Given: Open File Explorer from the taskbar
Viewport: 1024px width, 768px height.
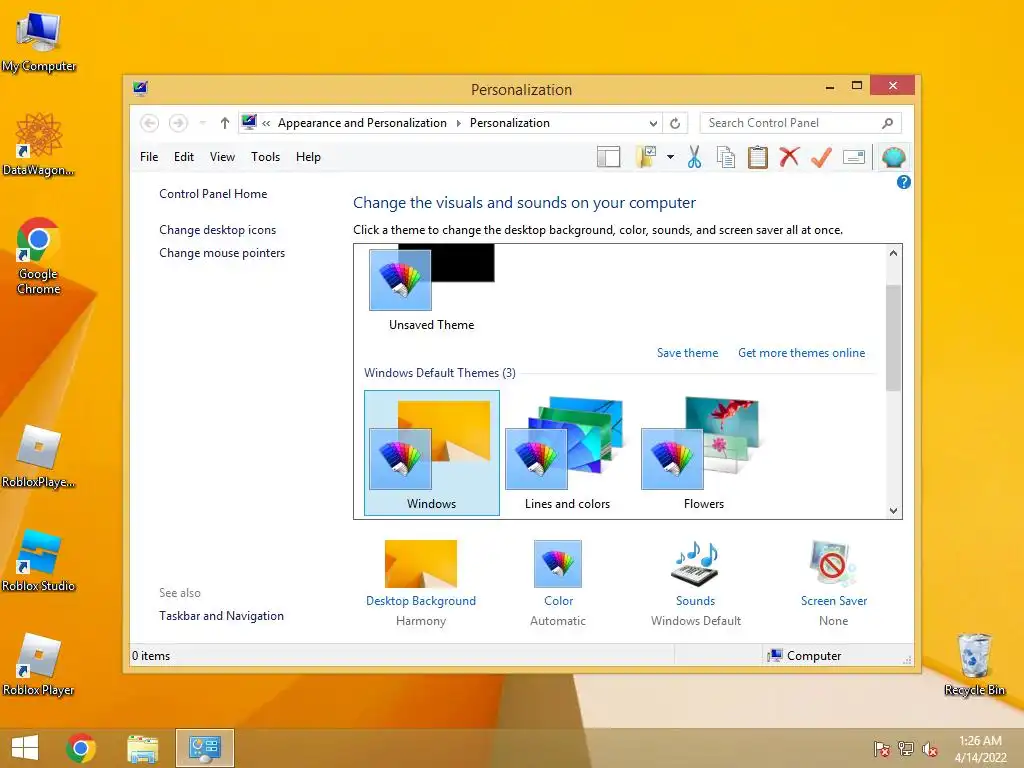Looking at the screenshot, I should [x=142, y=748].
